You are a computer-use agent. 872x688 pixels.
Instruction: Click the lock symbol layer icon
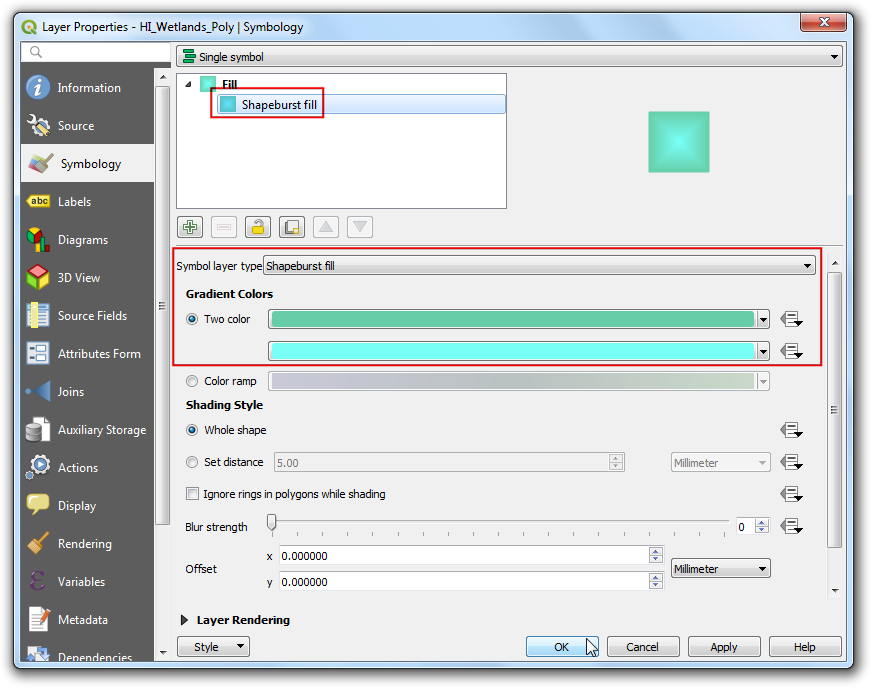coord(258,227)
